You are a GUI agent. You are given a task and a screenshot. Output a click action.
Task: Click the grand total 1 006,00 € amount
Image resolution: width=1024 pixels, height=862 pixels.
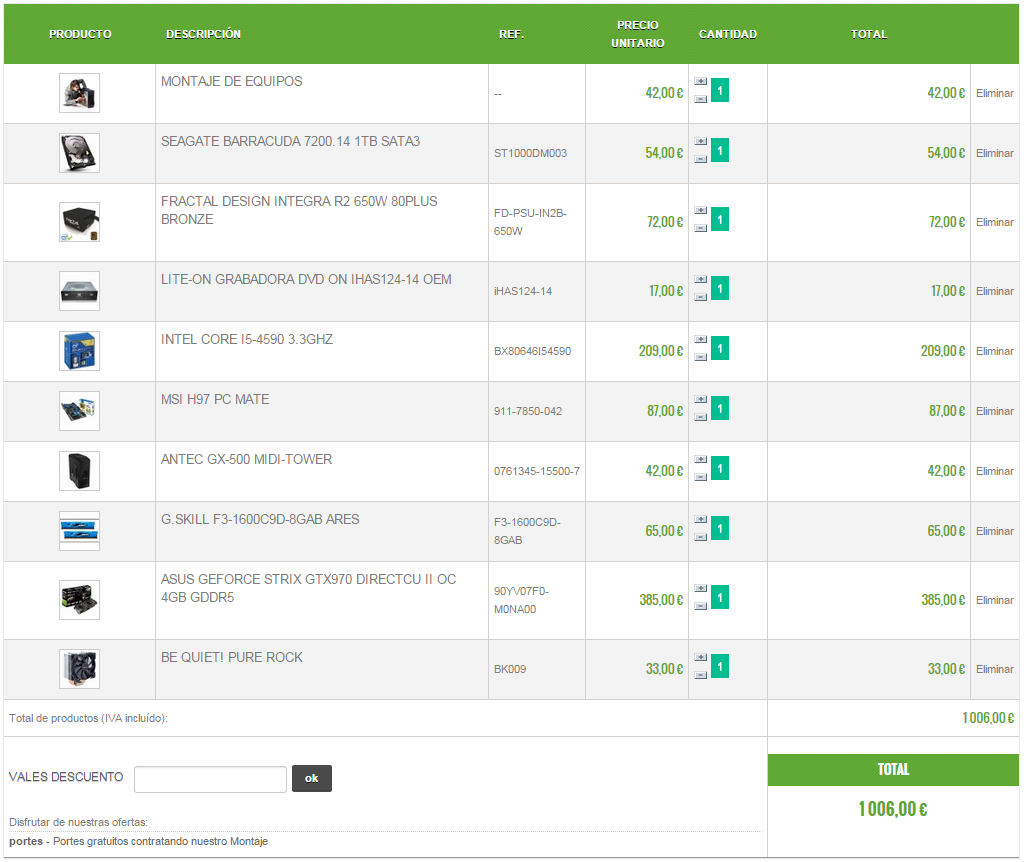(893, 809)
